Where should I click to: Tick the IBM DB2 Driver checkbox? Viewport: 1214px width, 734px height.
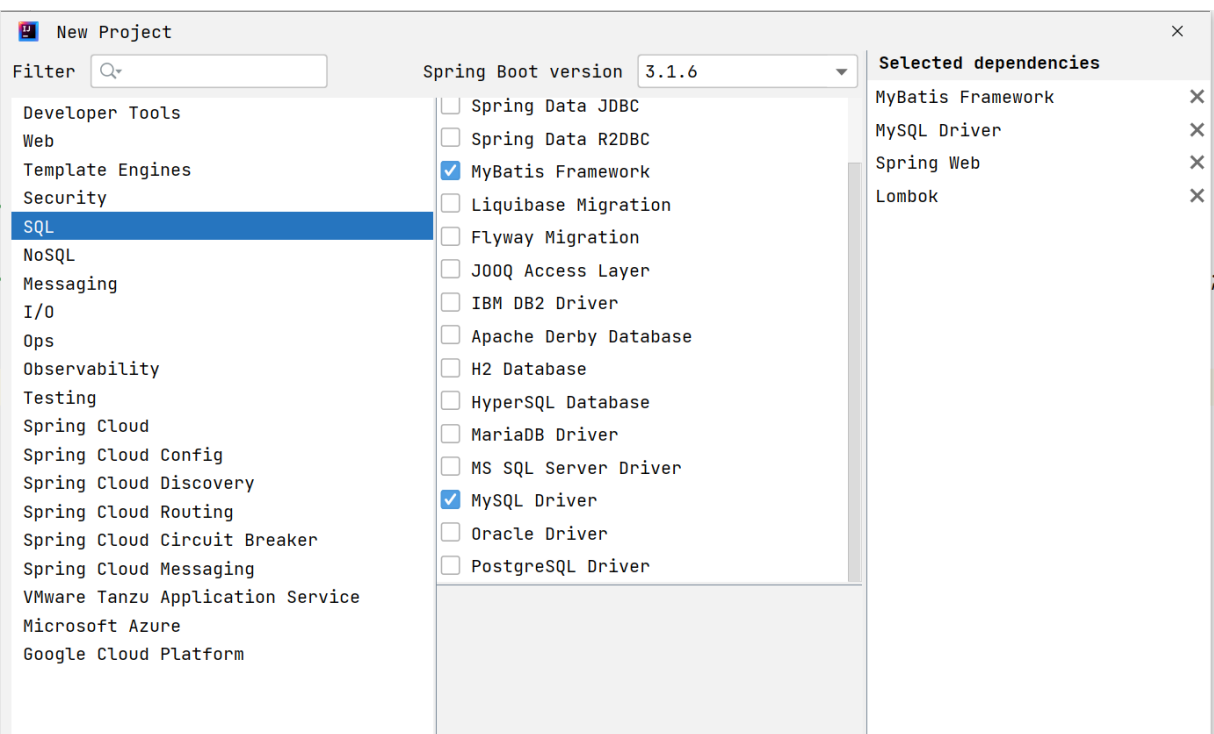point(451,302)
